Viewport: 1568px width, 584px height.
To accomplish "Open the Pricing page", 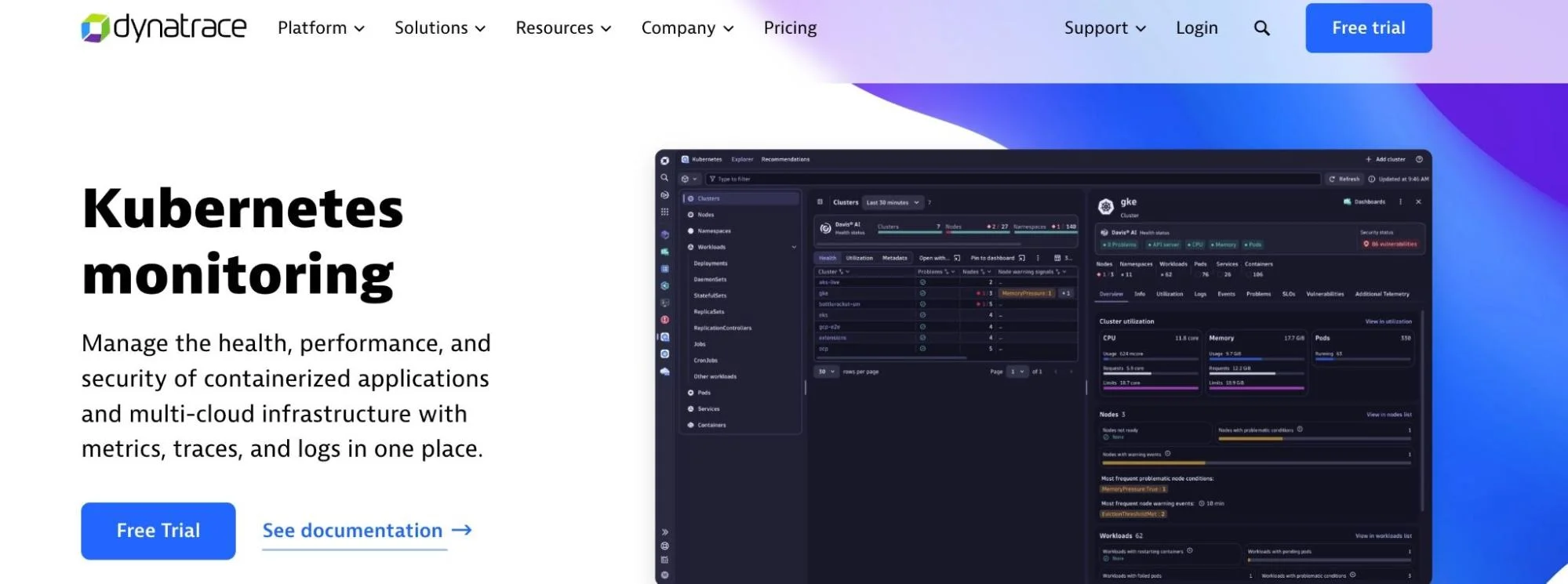I will pos(790,28).
